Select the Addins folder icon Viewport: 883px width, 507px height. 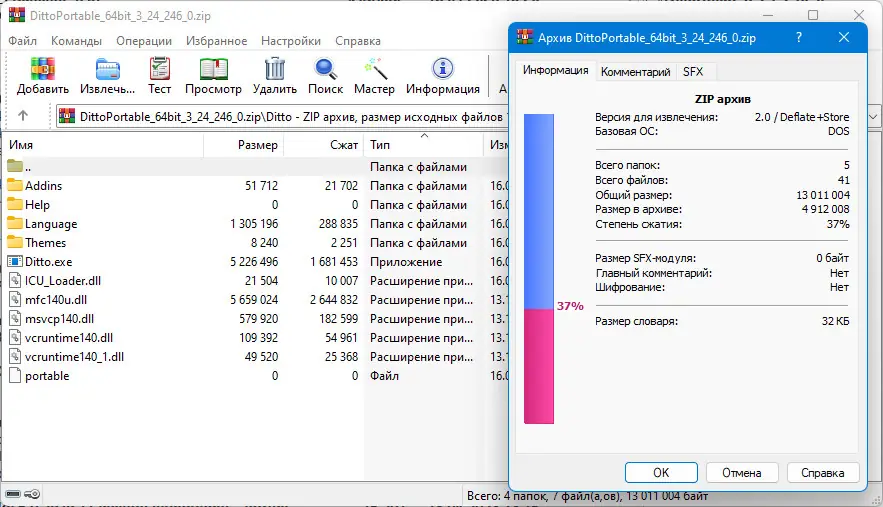(x=15, y=185)
